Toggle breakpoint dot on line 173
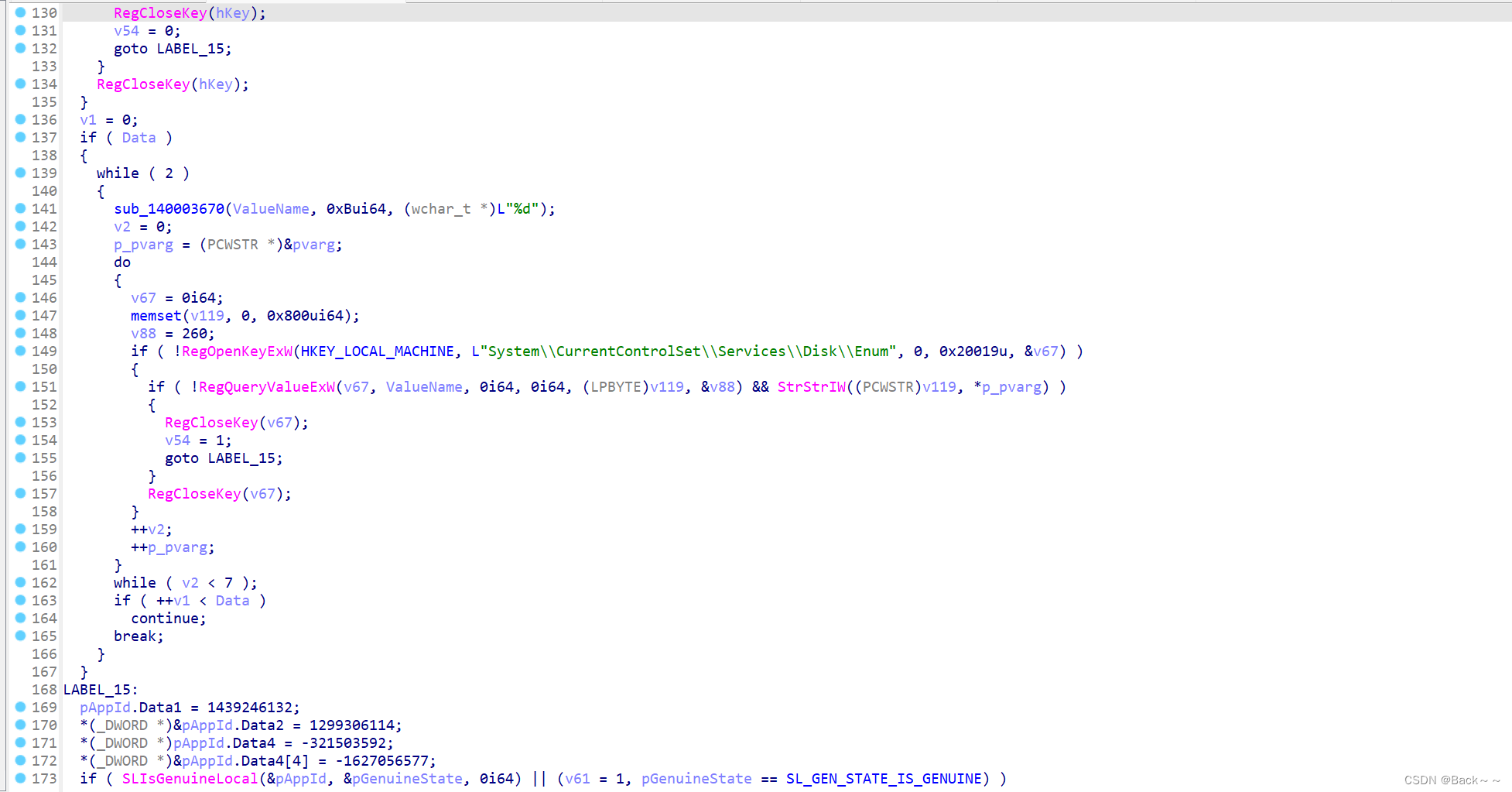The image size is (1512, 792). point(20,778)
